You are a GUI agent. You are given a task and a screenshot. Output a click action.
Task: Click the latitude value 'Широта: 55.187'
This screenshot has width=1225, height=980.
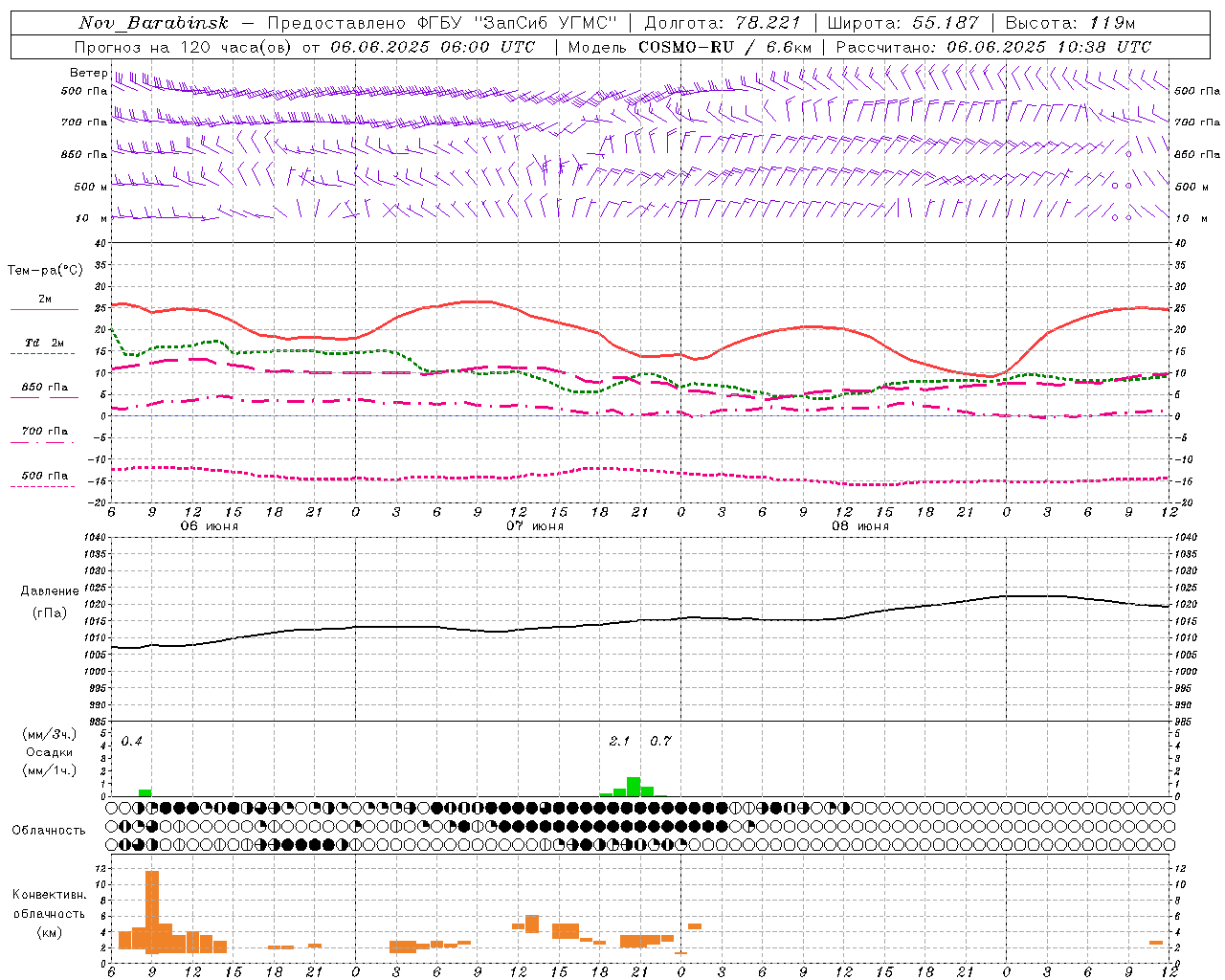[903, 23]
